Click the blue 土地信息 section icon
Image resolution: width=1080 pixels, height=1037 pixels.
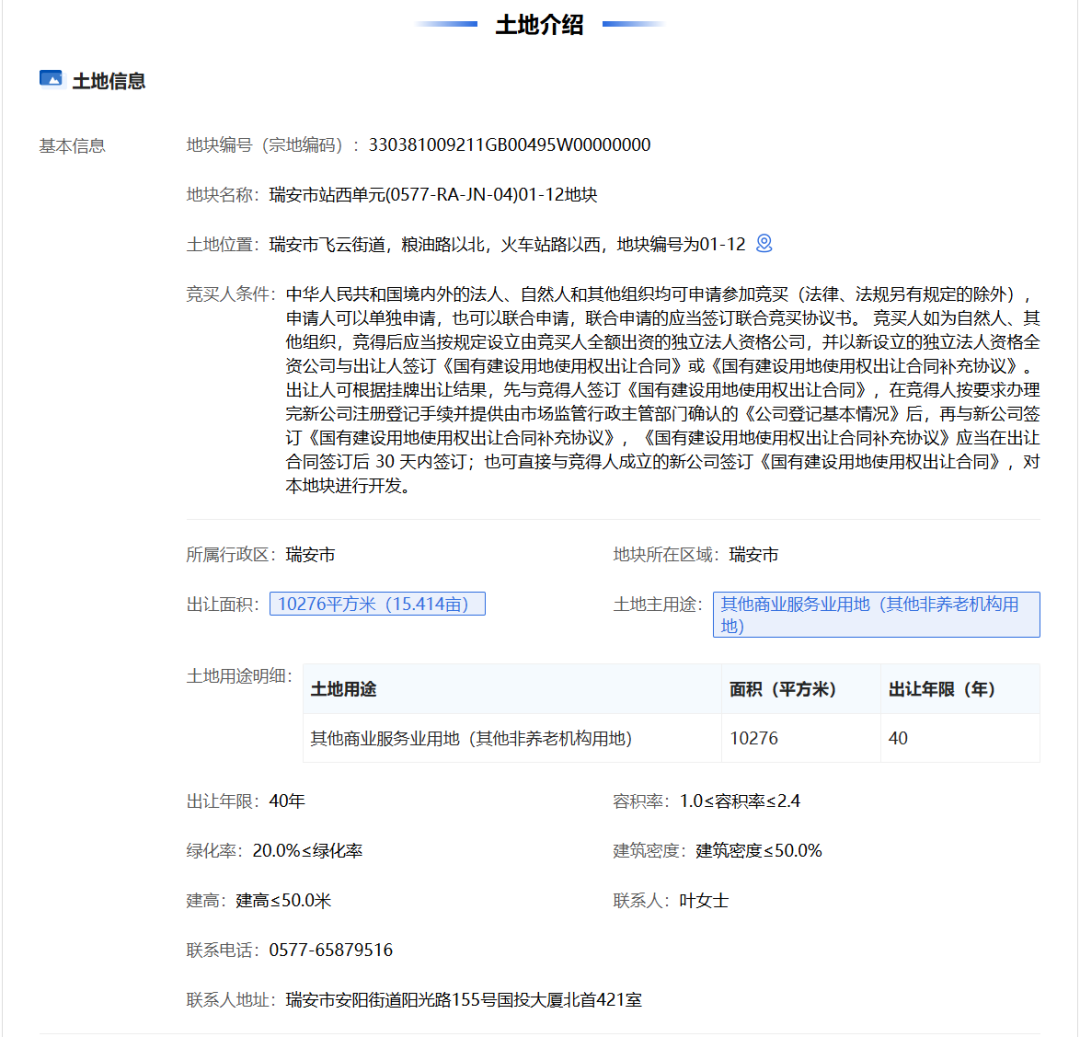[x=50, y=79]
